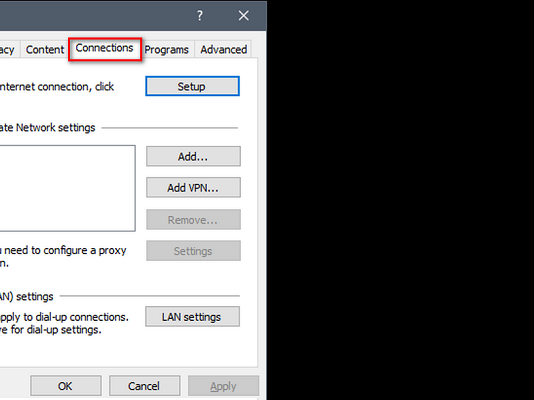The image size is (534, 400).
Task: Click the Add VPN... button
Action: pos(193,187)
